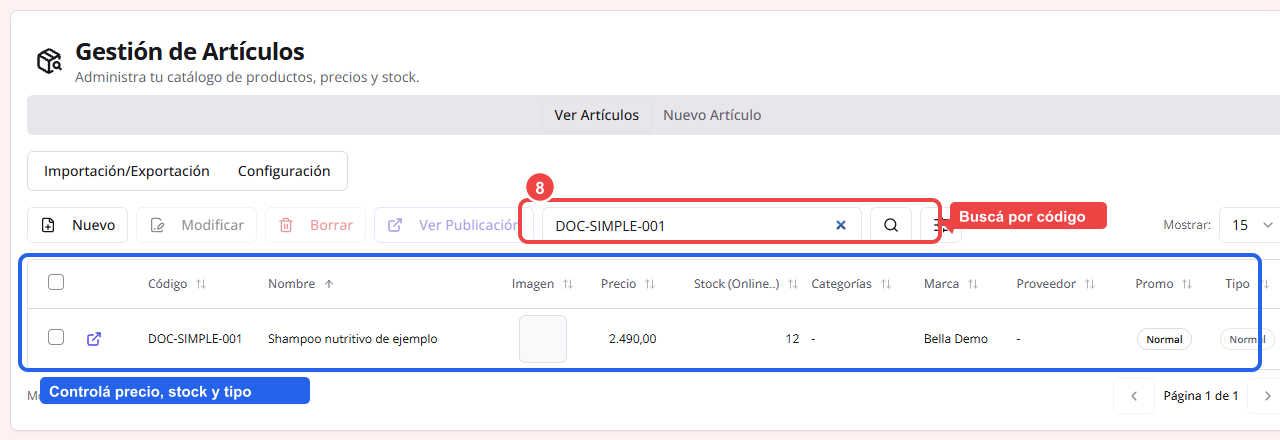Click the price value 2.490,00

point(632,339)
